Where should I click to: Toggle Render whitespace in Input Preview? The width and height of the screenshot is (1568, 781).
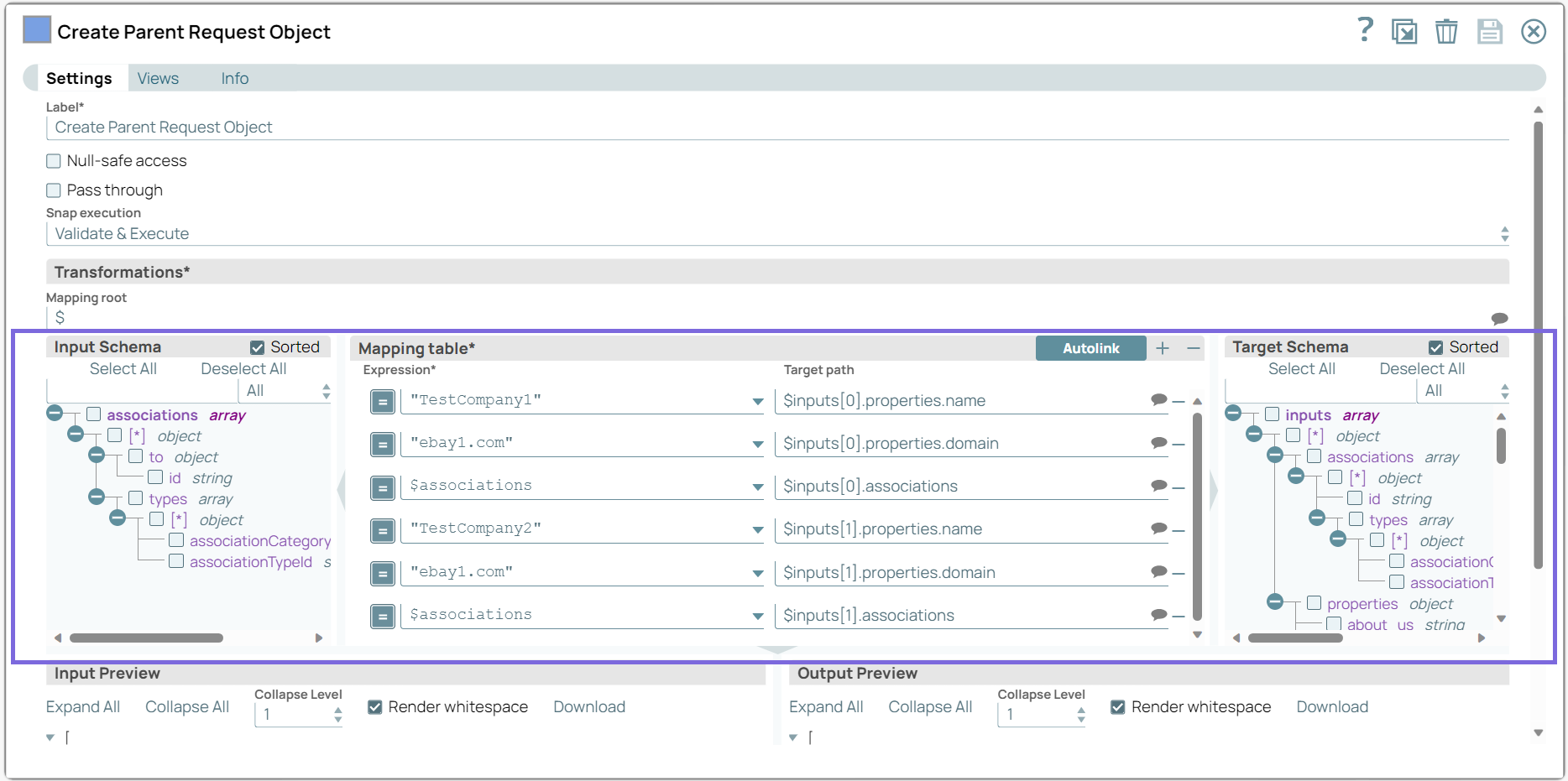375,707
